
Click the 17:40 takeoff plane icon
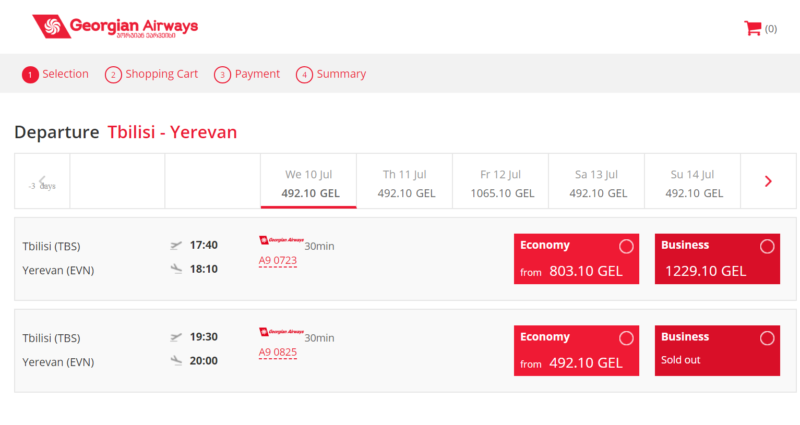[177, 245]
